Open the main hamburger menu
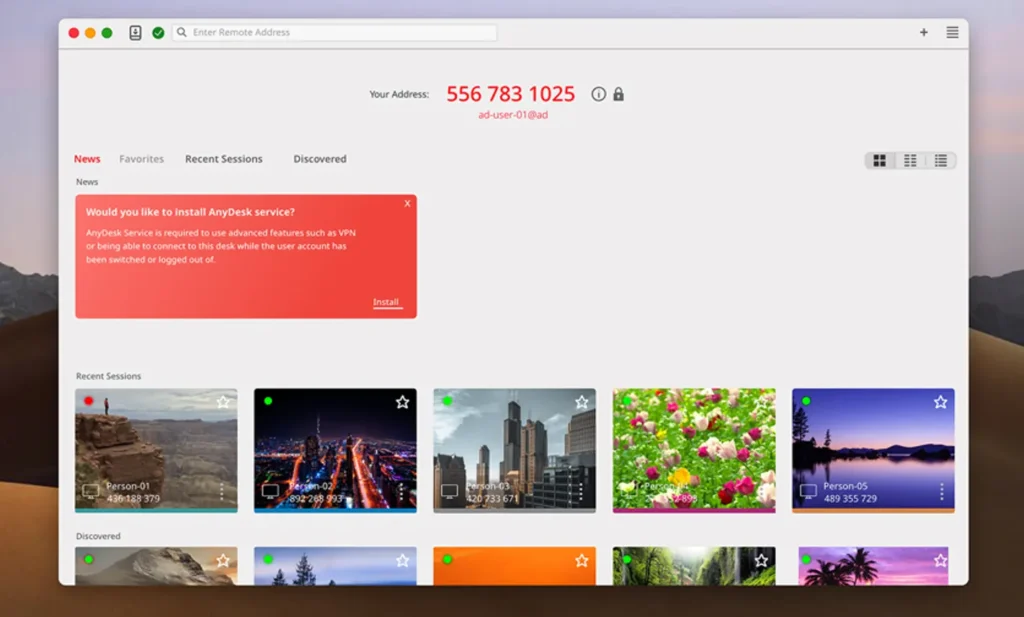The width and height of the screenshot is (1024, 617). [x=952, y=32]
